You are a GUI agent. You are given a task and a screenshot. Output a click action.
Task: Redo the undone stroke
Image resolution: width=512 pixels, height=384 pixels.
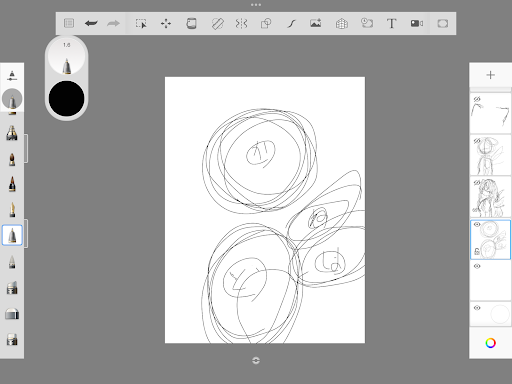[113, 23]
